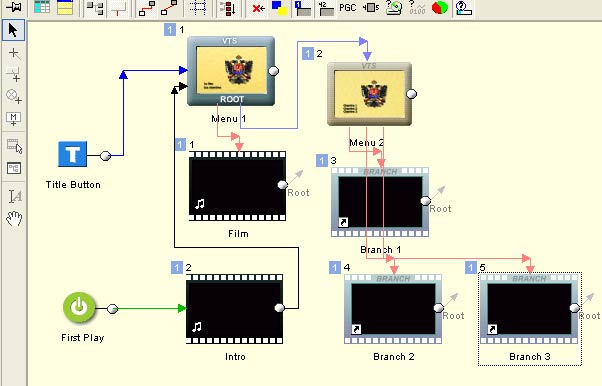Select the add menu tool with M
The height and width of the screenshot is (386, 602).
(x=14, y=119)
